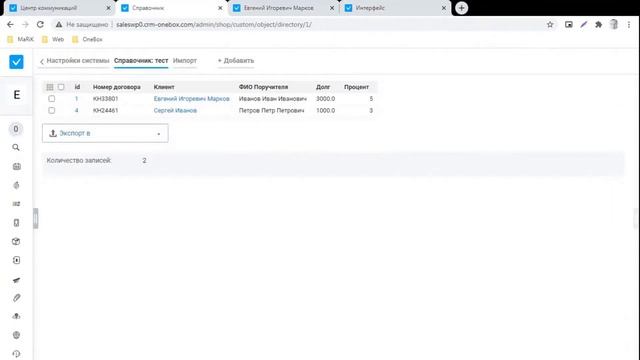Click the ФИО Поручителя column header
Screen dimensions: 640x360
tap(263, 87)
